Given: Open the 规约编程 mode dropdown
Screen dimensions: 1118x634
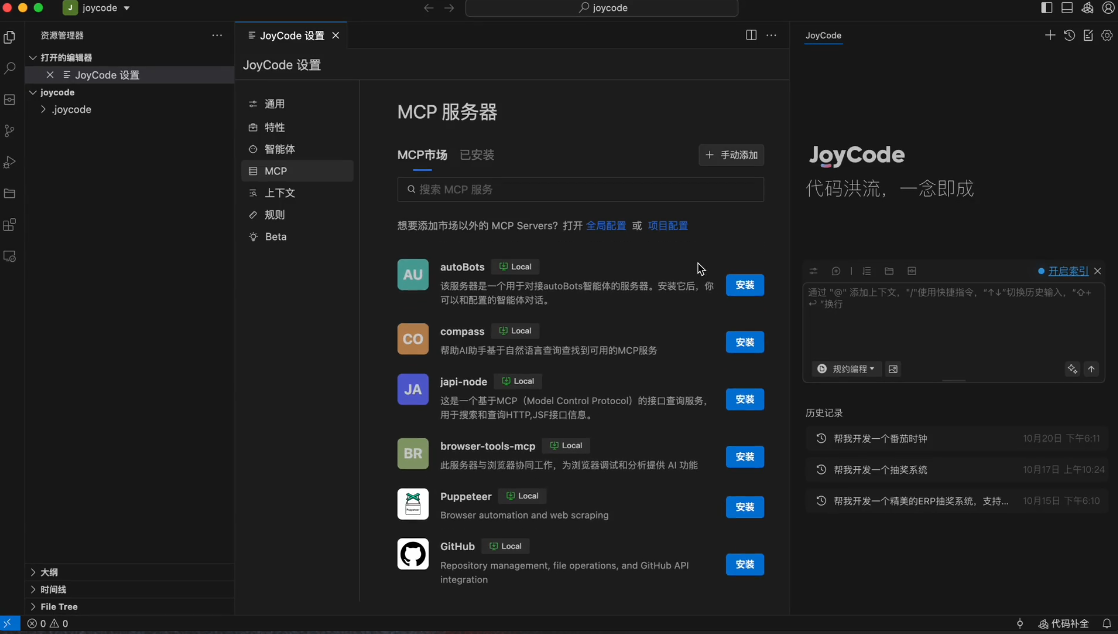Looking at the screenshot, I should [x=846, y=369].
